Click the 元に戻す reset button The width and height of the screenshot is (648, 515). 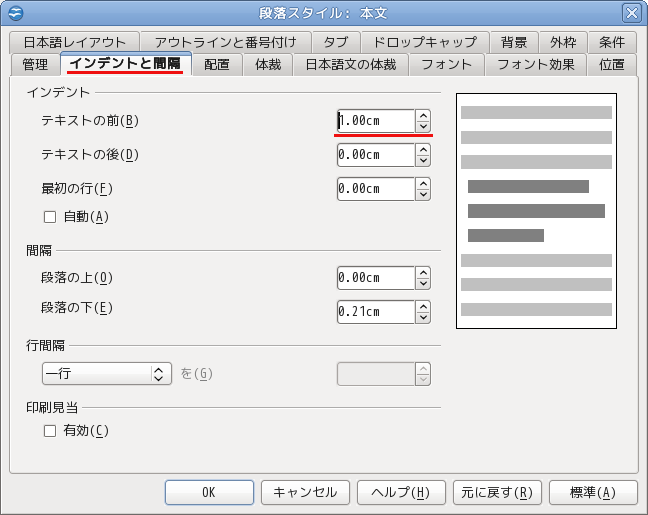pyautogui.click(x=497, y=492)
